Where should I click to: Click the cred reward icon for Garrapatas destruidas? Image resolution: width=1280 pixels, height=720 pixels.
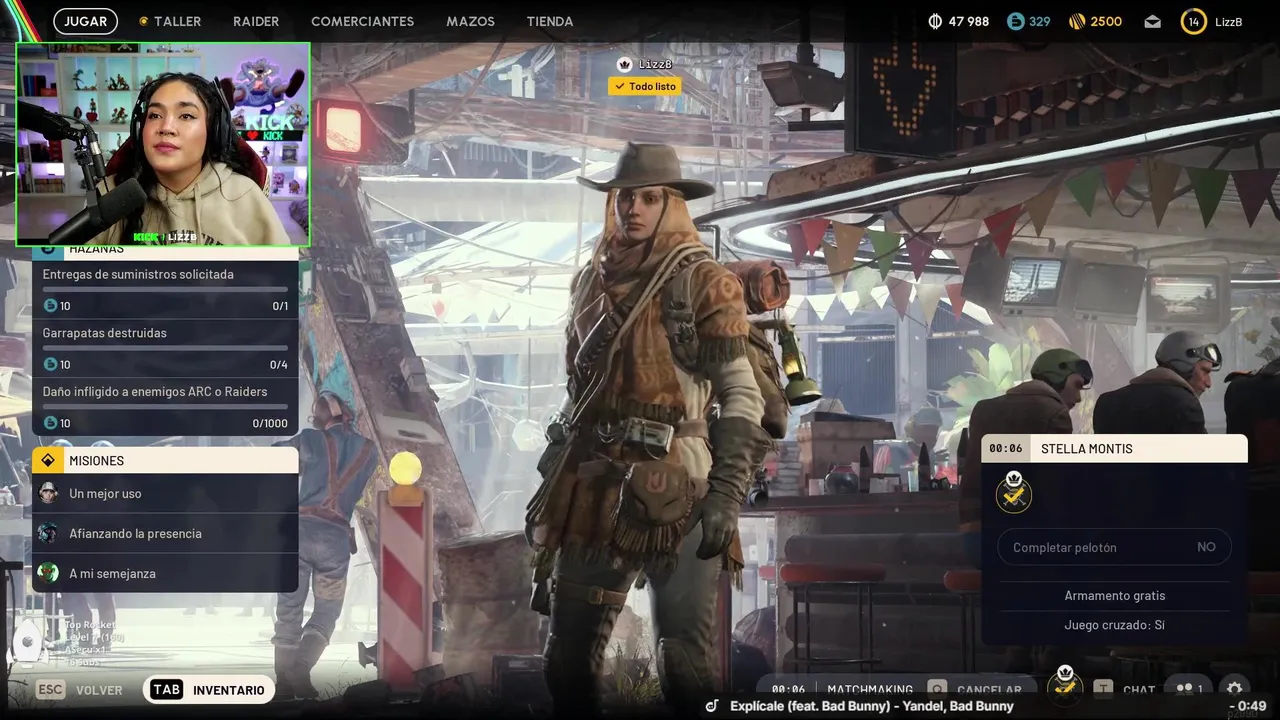[50, 364]
